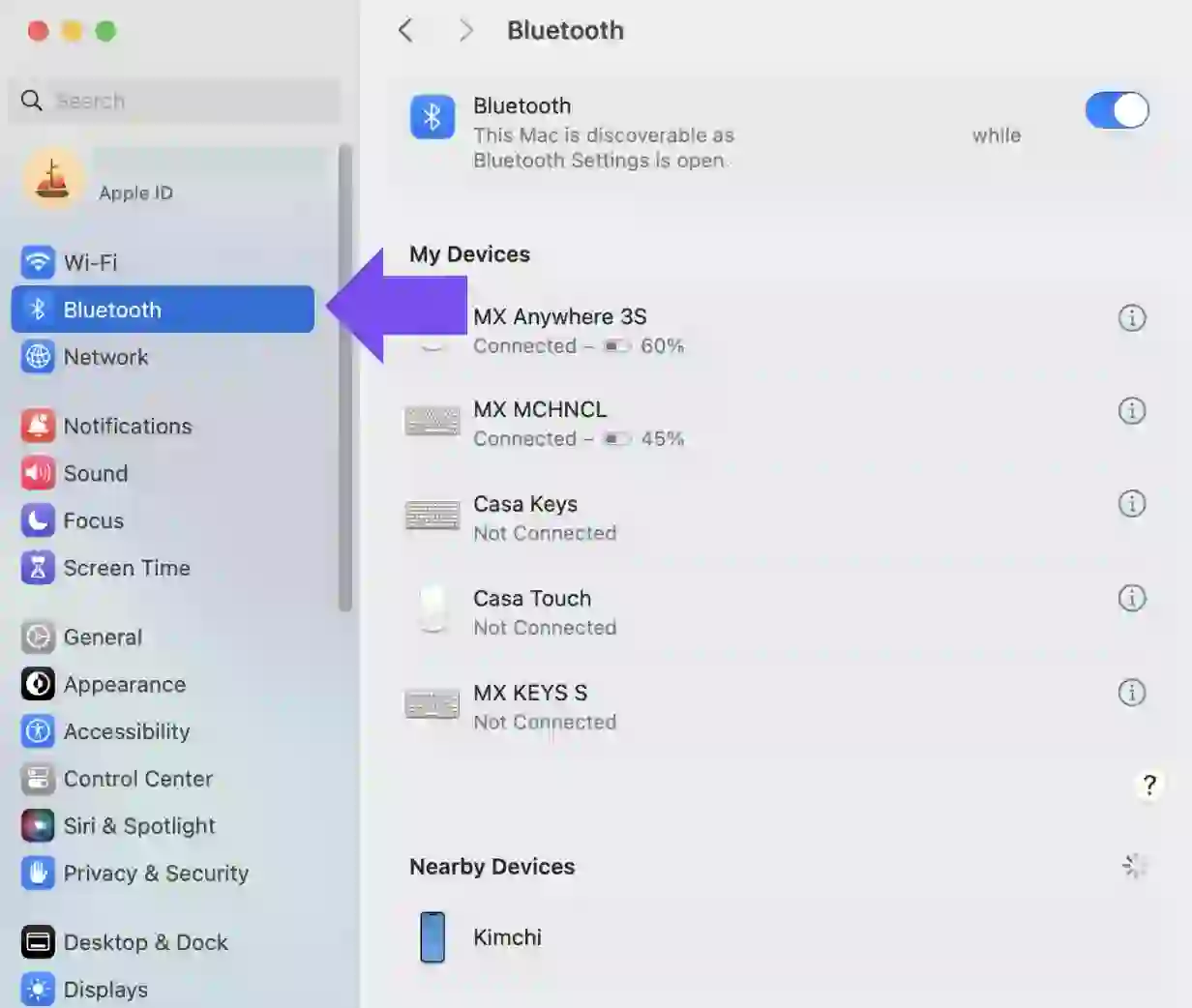Click the large Bluetooth icon in header
This screenshot has height=1008, width=1192.
point(432,117)
